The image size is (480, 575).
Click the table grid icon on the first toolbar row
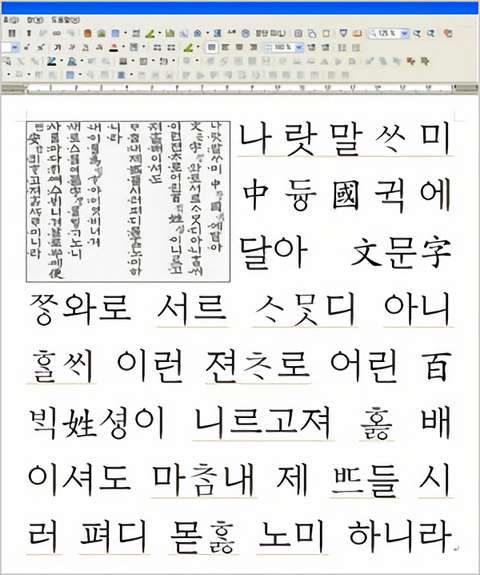(x=136, y=33)
